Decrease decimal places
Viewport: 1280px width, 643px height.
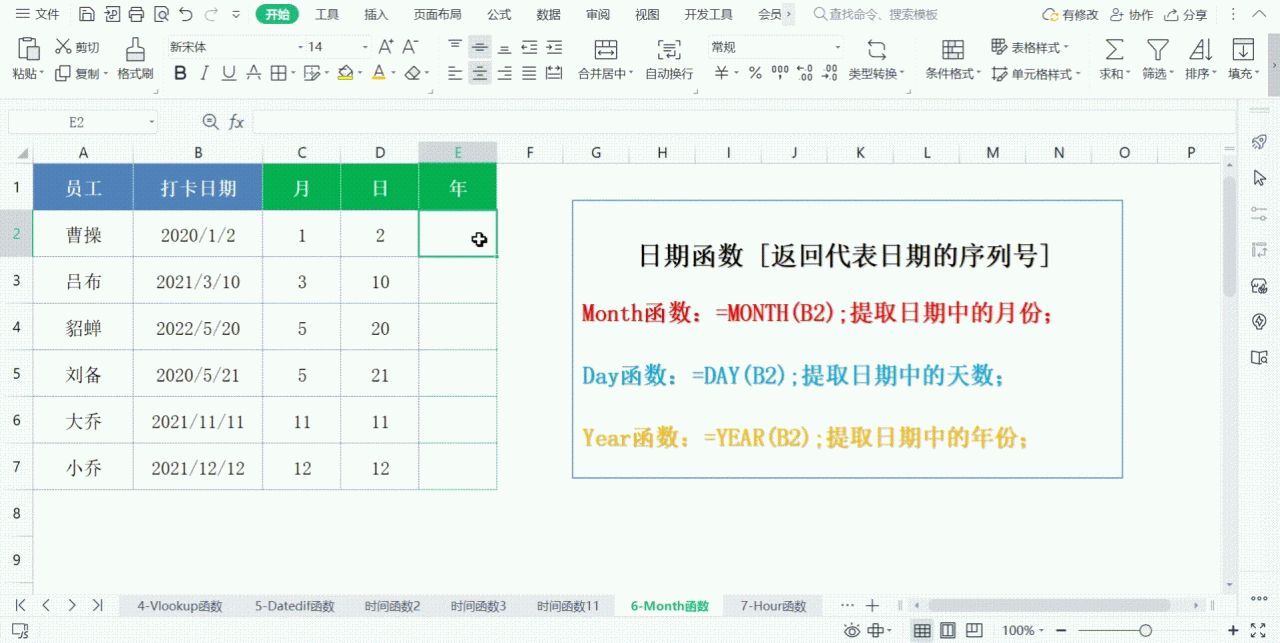pos(831,73)
